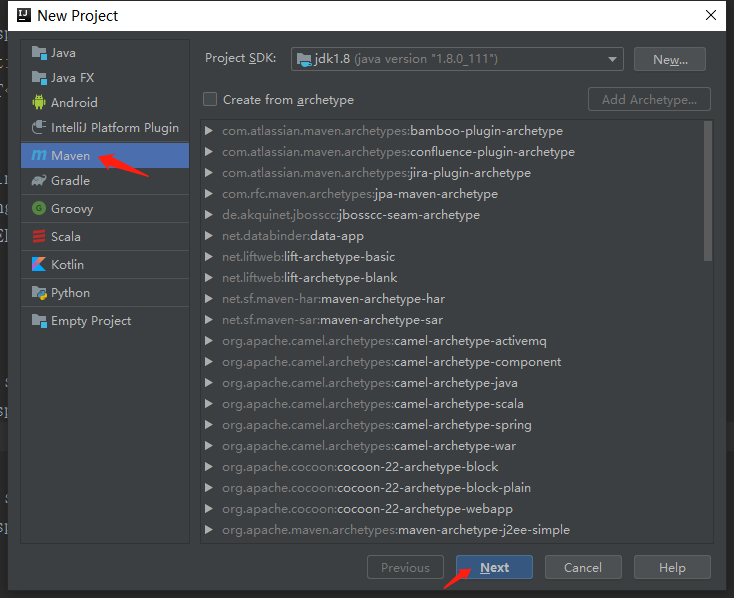The height and width of the screenshot is (598, 734).
Task: Click the IntelliJ Platform Plugin icon
Action: (39, 127)
